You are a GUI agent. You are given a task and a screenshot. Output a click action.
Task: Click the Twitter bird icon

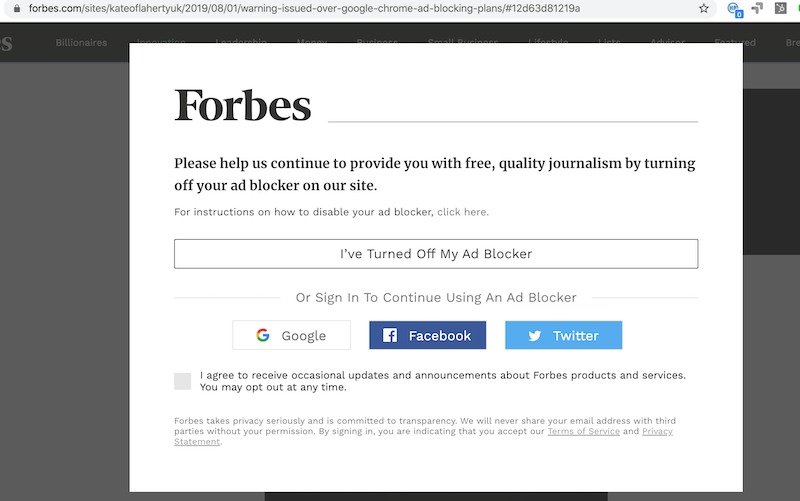[x=534, y=336]
